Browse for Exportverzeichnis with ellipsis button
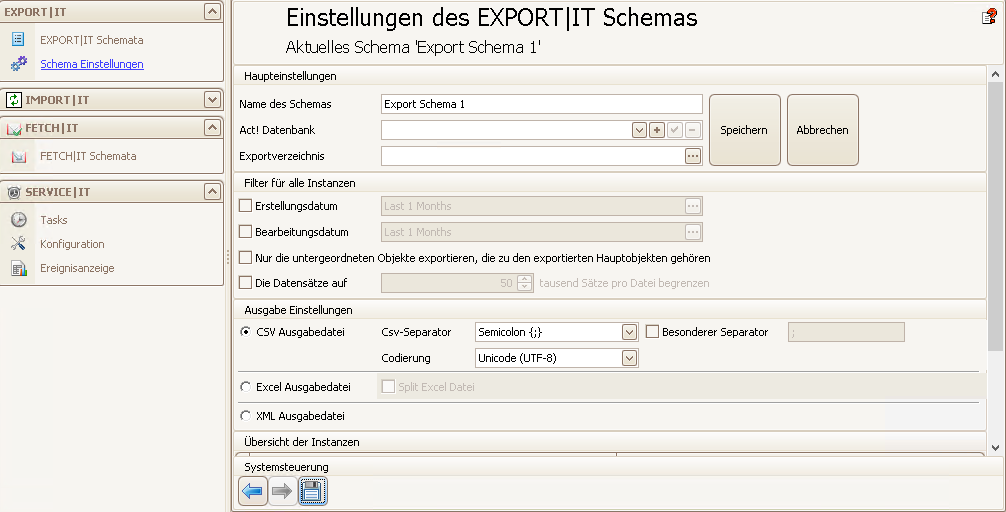Viewport: 1006px width, 512px height. point(692,156)
